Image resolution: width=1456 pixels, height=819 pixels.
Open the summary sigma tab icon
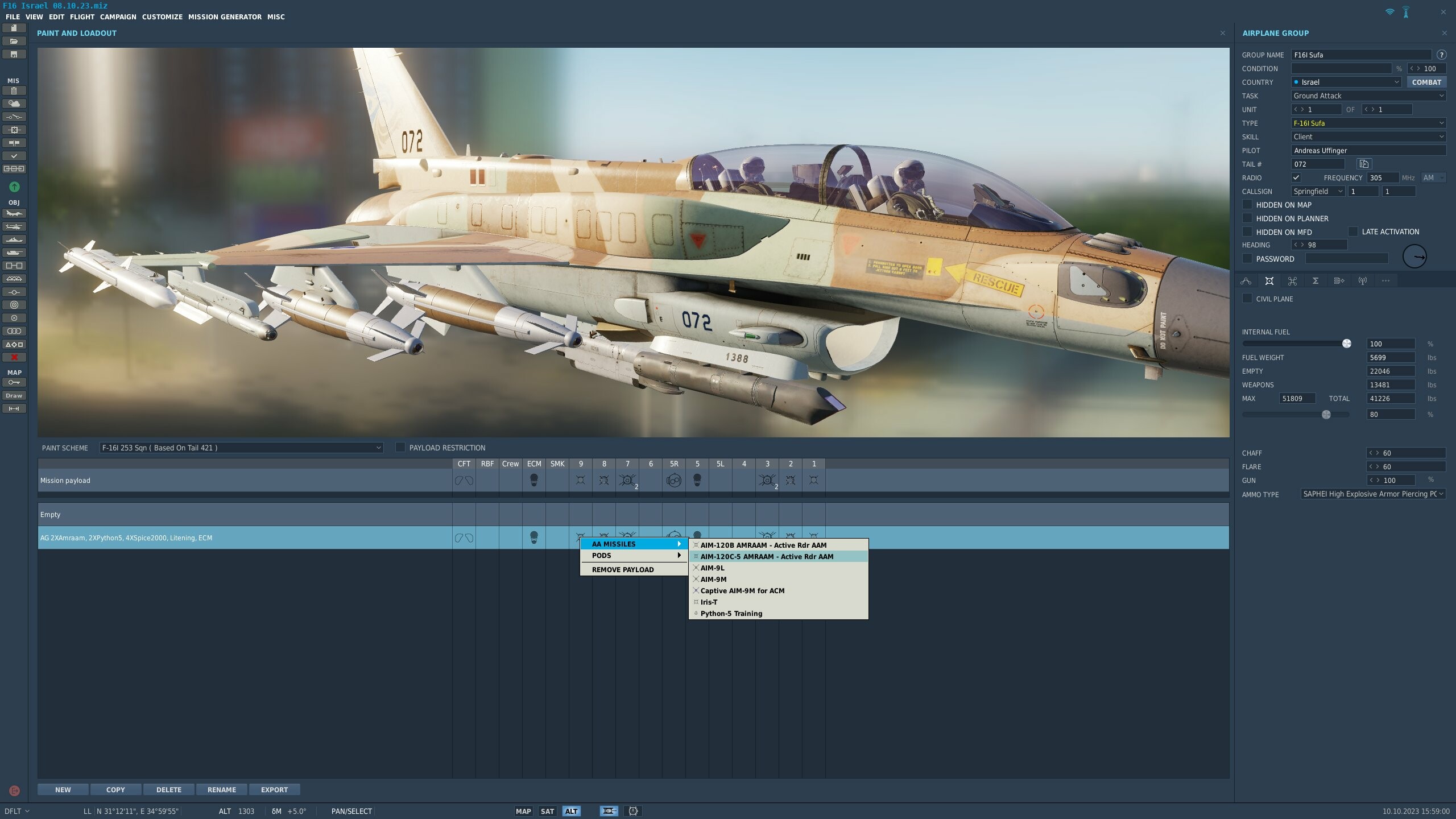click(1316, 281)
